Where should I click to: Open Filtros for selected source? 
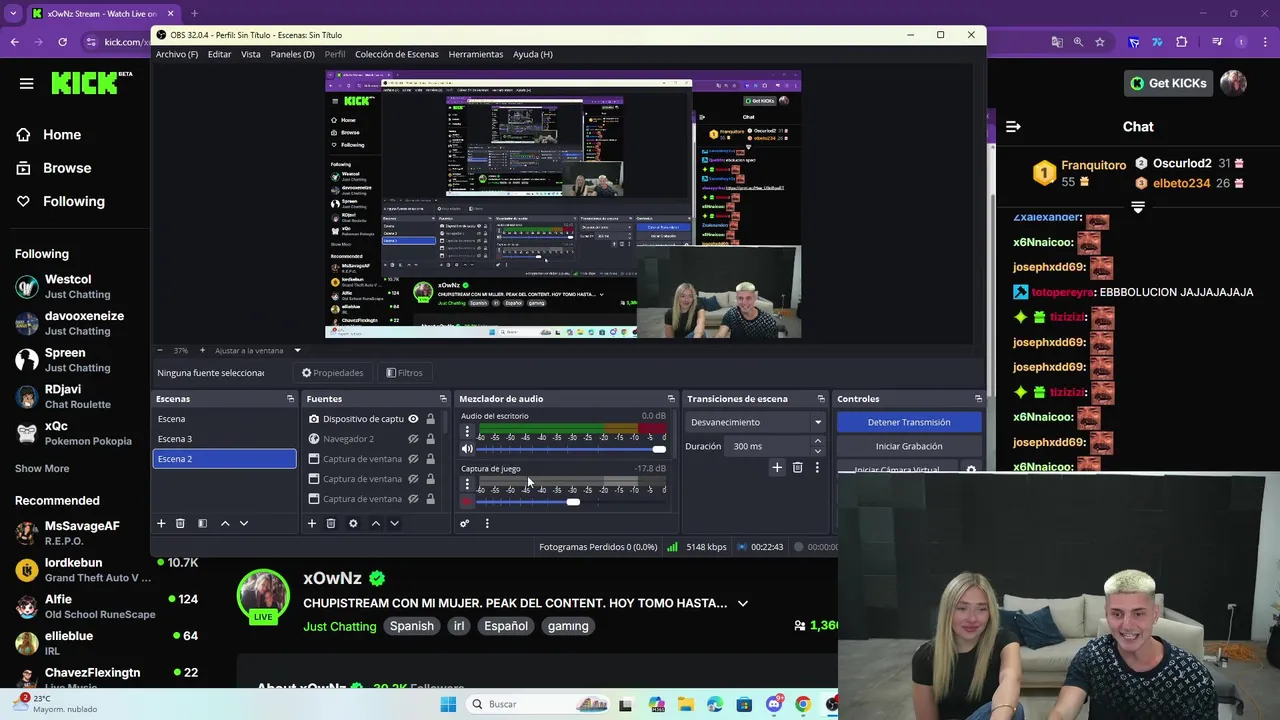[404, 373]
